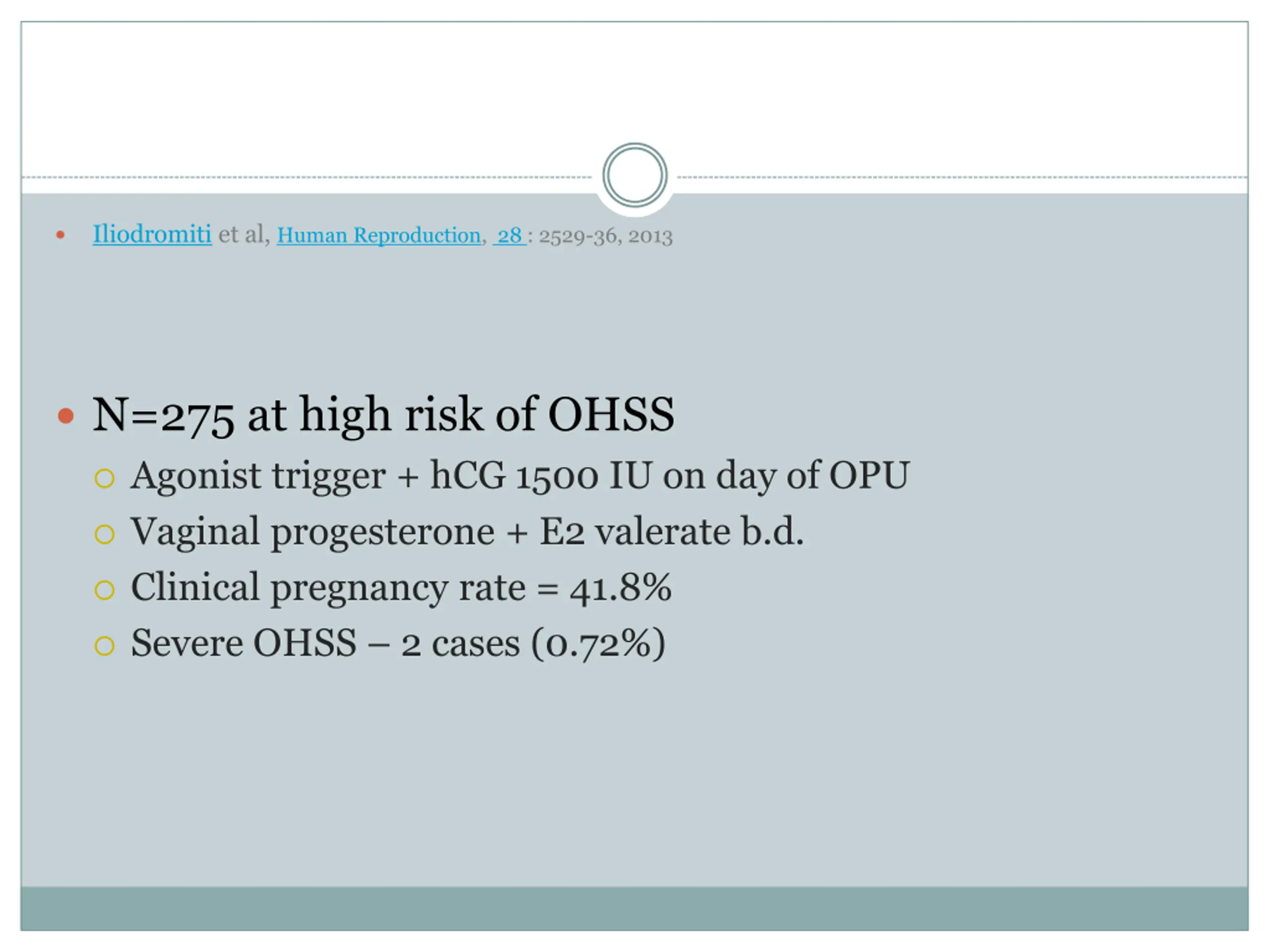This screenshot has width=1270, height=952.
Task: Click the Vaginal progesterone + E2 valerate line
Action: tap(467, 533)
